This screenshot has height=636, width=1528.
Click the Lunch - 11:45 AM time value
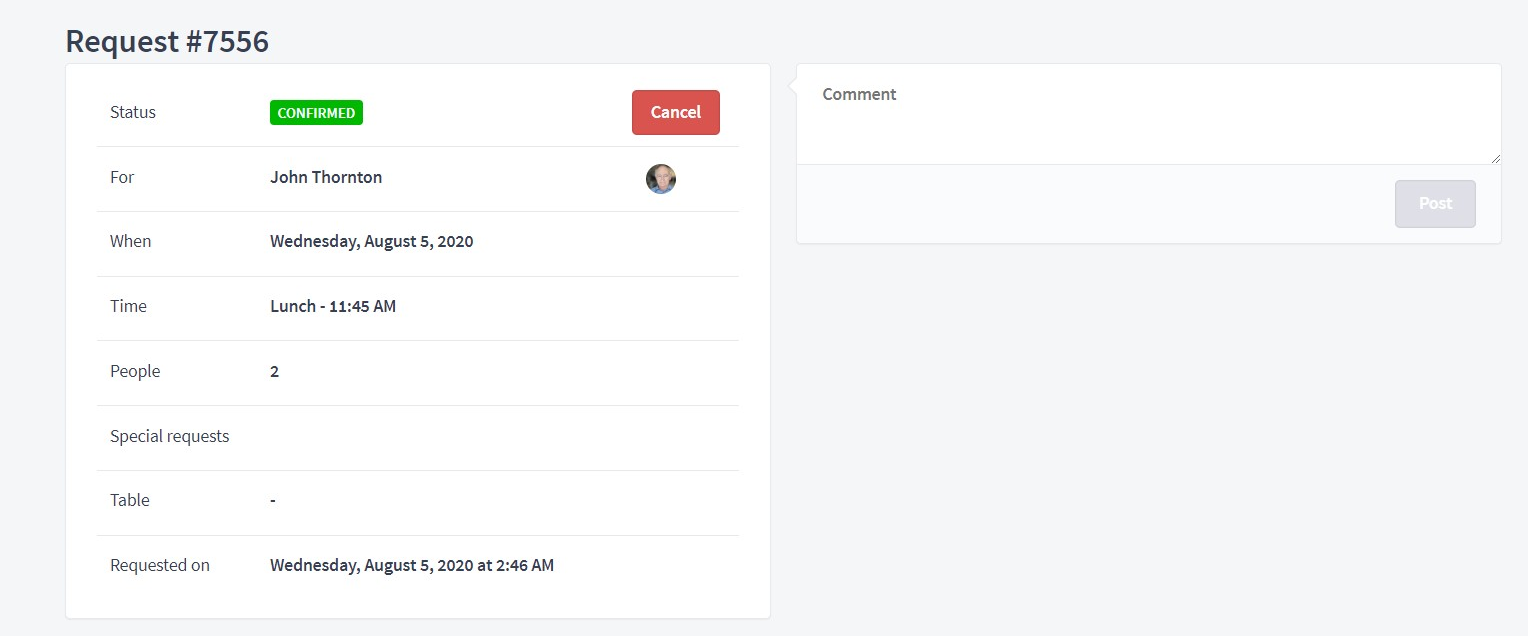(333, 306)
